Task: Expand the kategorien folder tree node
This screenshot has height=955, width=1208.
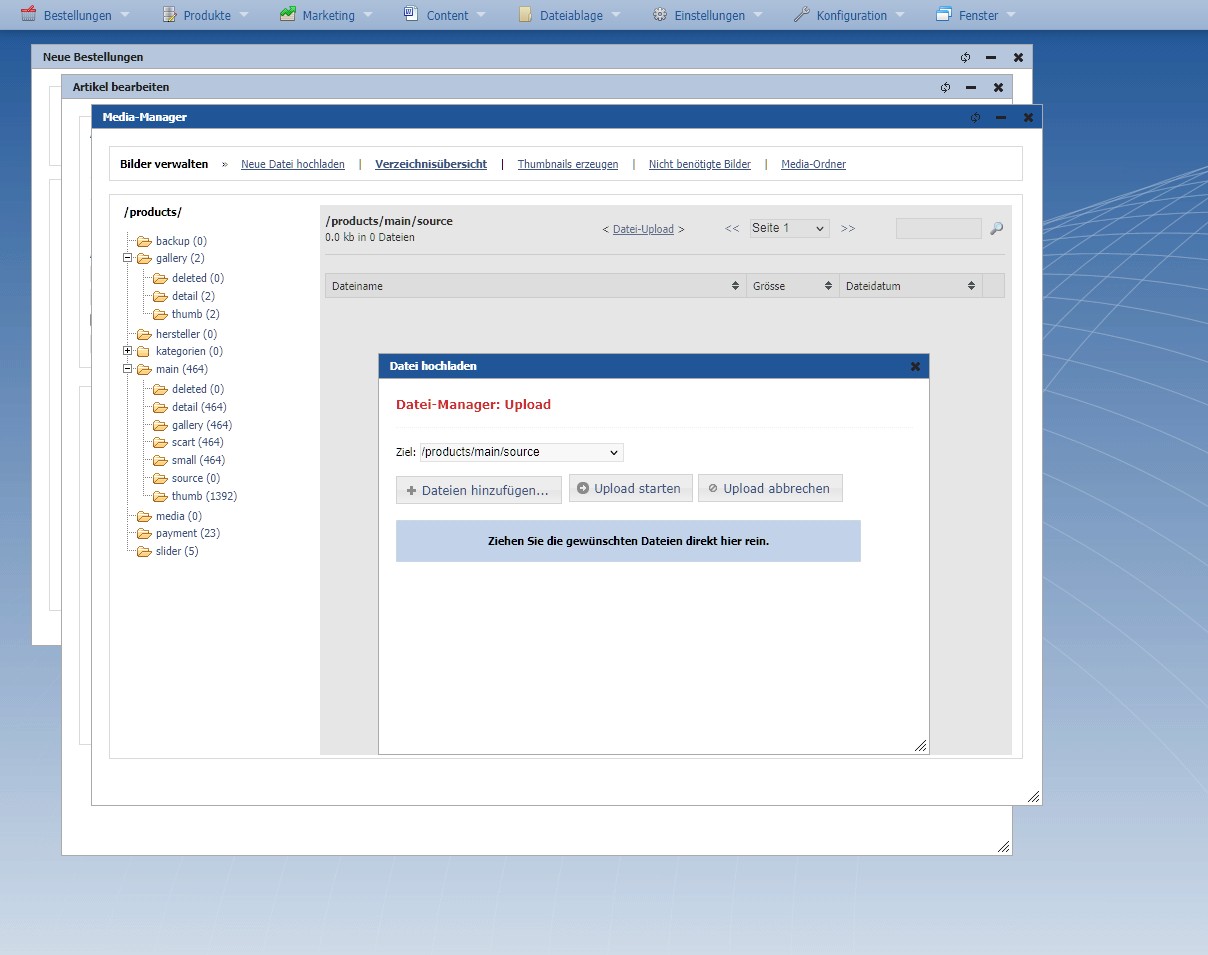Action: point(128,351)
